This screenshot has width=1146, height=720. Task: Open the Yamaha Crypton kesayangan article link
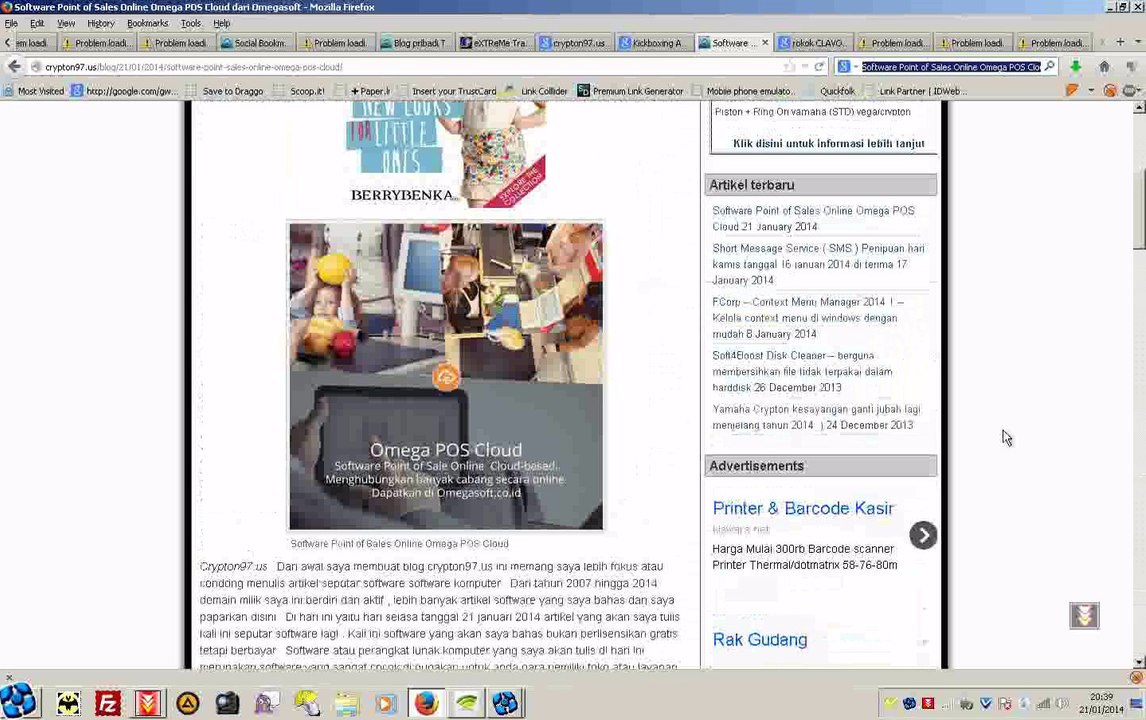coord(816,417)
